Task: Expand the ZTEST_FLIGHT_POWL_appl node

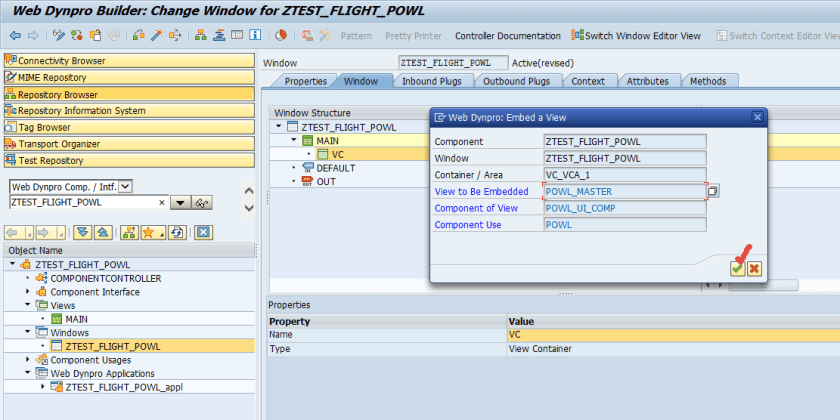Action: [43, 387]
